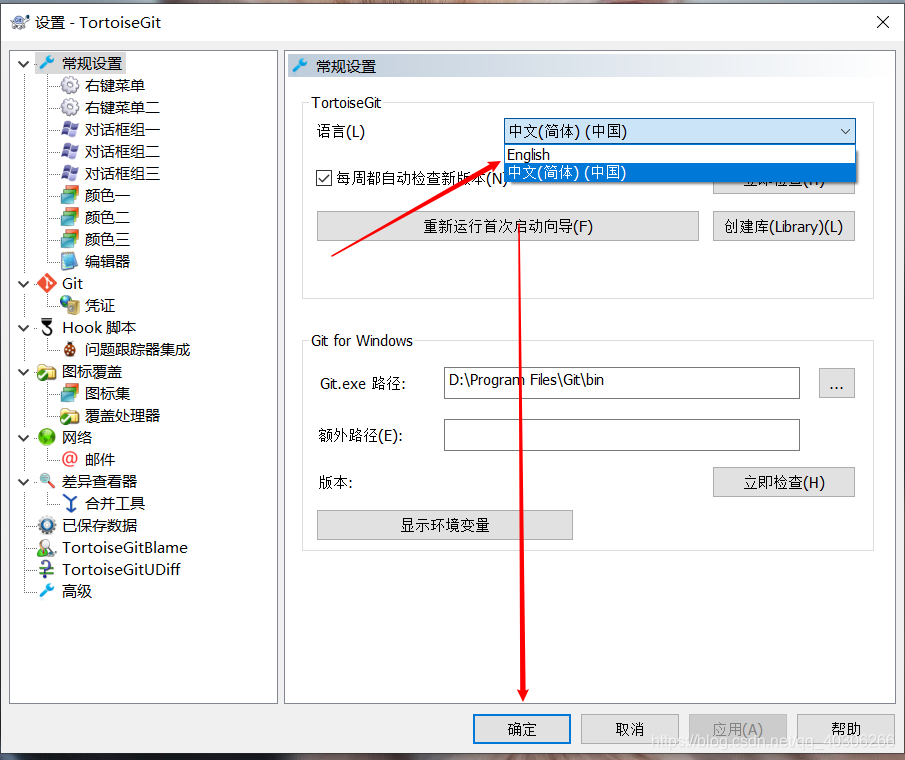Click the magnifier icon for 差异查看器
This screenshot has width=905, height=760.
pos(47,481)
